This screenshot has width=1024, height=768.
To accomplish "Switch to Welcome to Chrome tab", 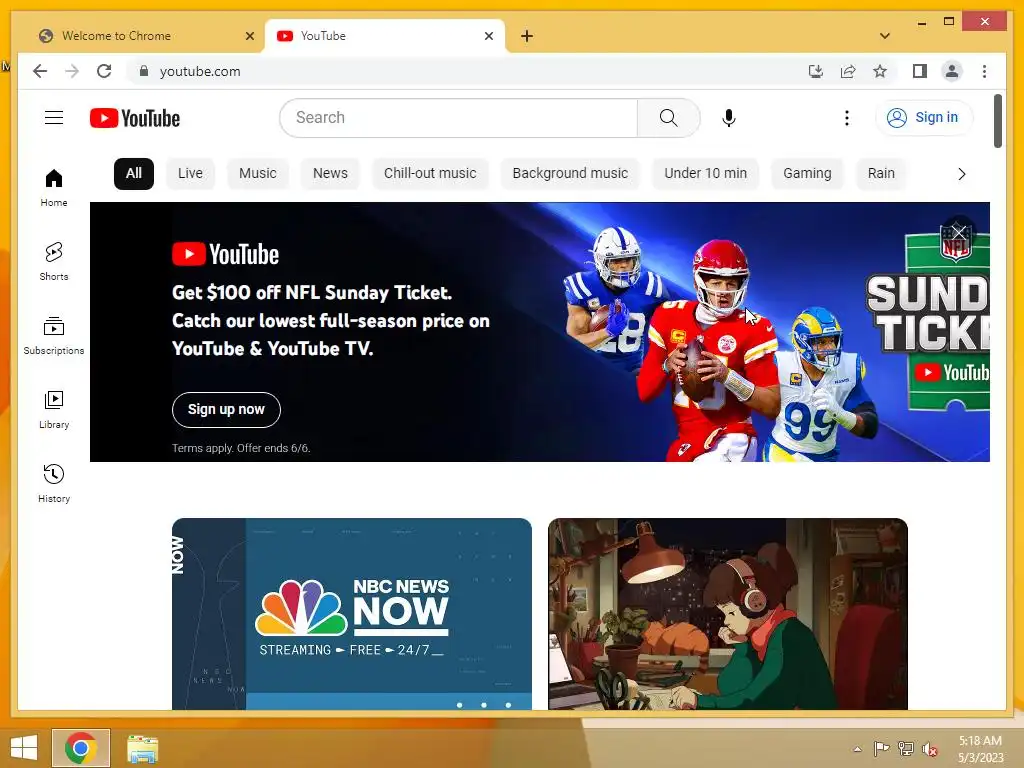I will coord(146,36).
